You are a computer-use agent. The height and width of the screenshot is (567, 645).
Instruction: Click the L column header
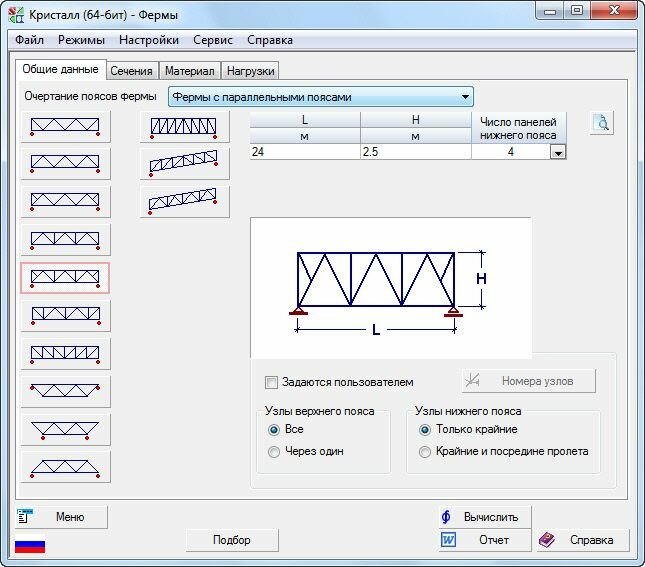(305, 120)
